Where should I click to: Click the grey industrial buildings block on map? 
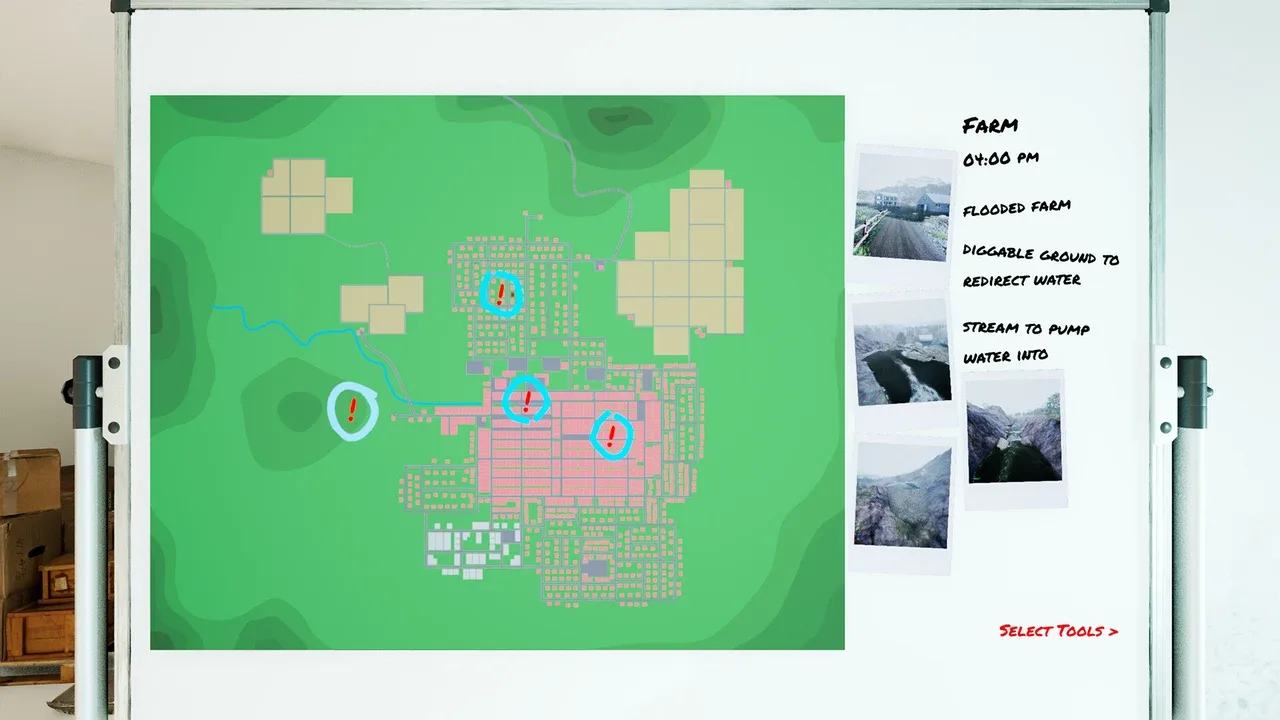coord(470,549)
